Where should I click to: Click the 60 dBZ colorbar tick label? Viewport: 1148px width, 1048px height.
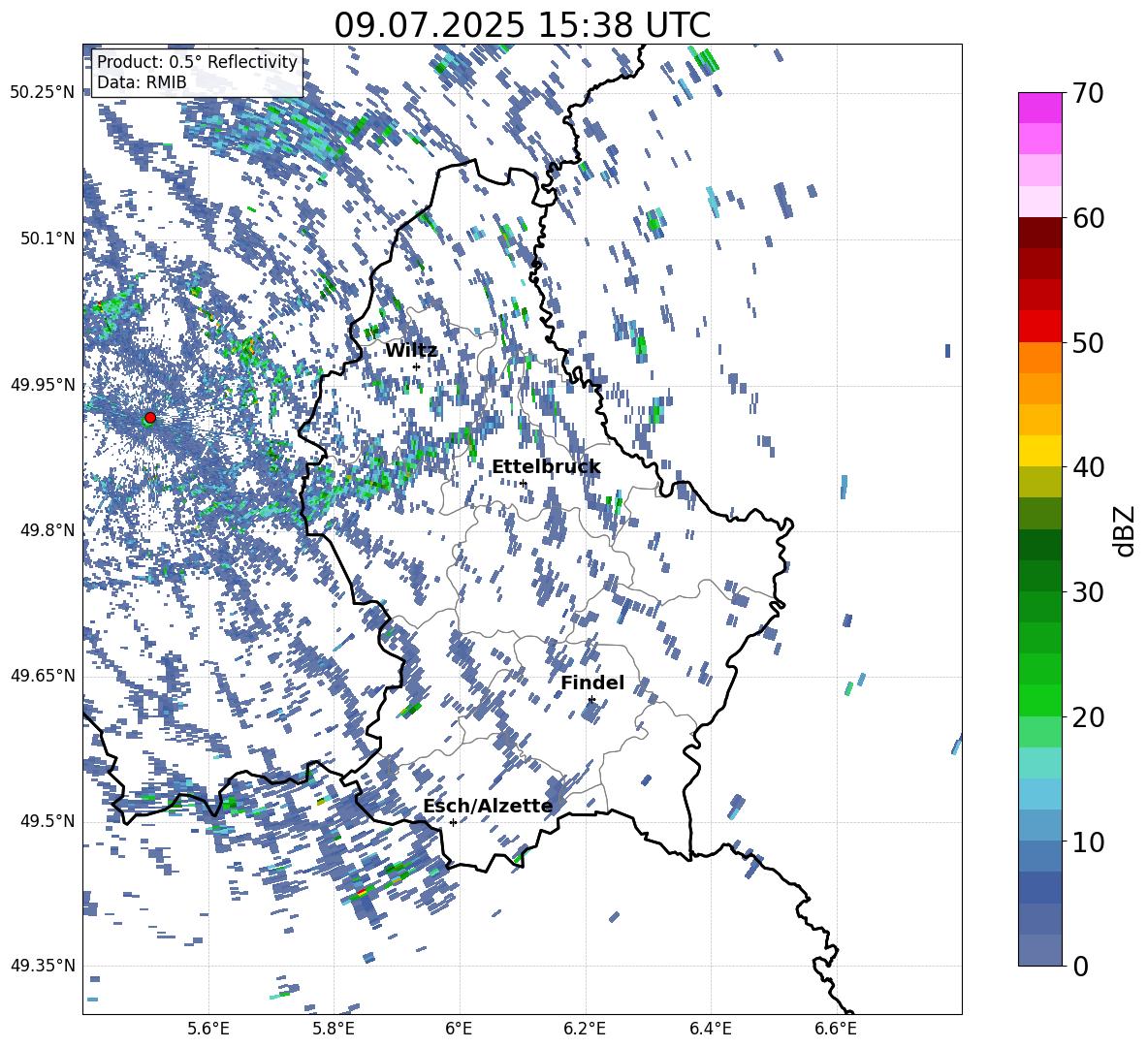[1087, 218]
